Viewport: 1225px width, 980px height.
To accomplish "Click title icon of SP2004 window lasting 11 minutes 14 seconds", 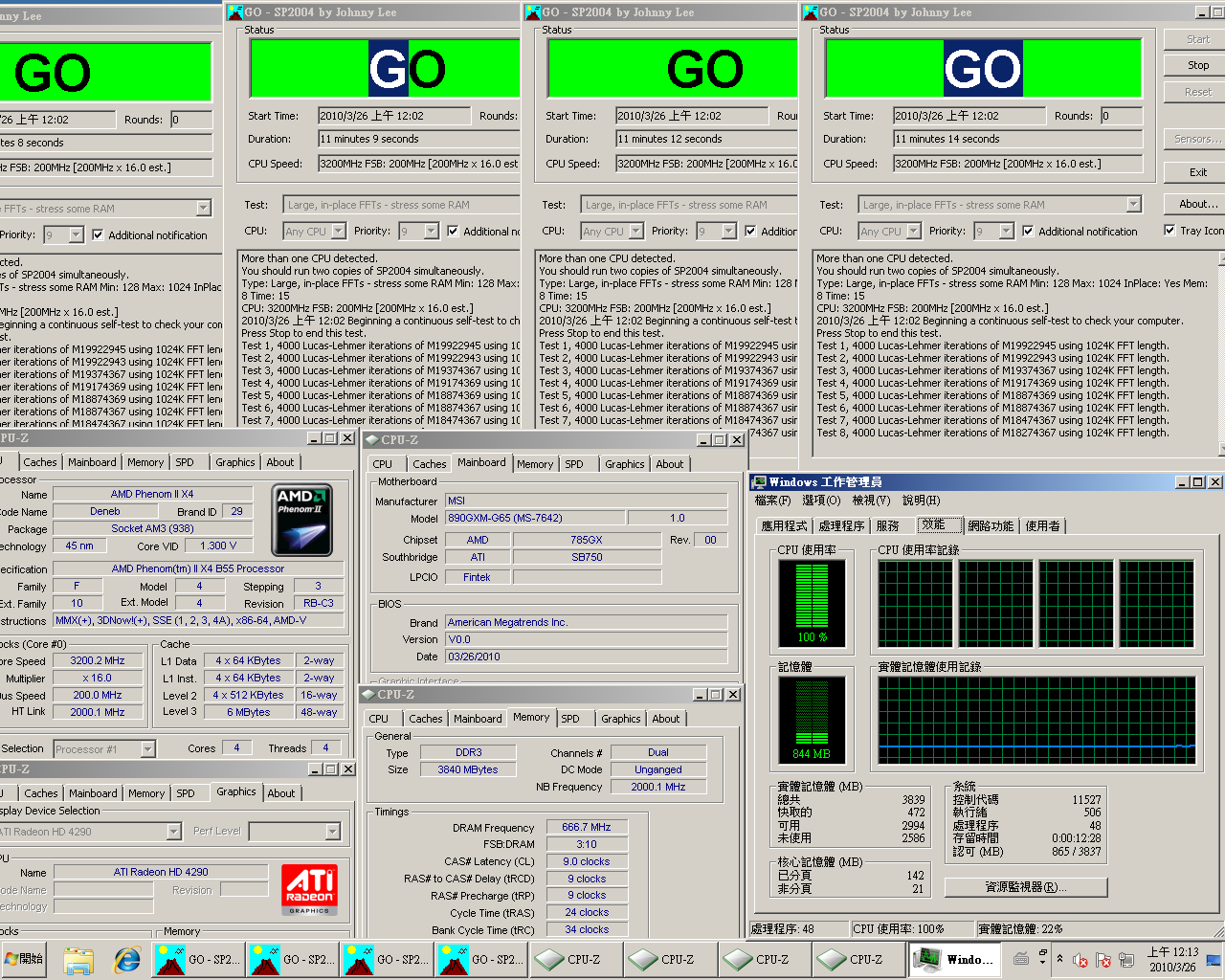I will [x=810, y=11].
